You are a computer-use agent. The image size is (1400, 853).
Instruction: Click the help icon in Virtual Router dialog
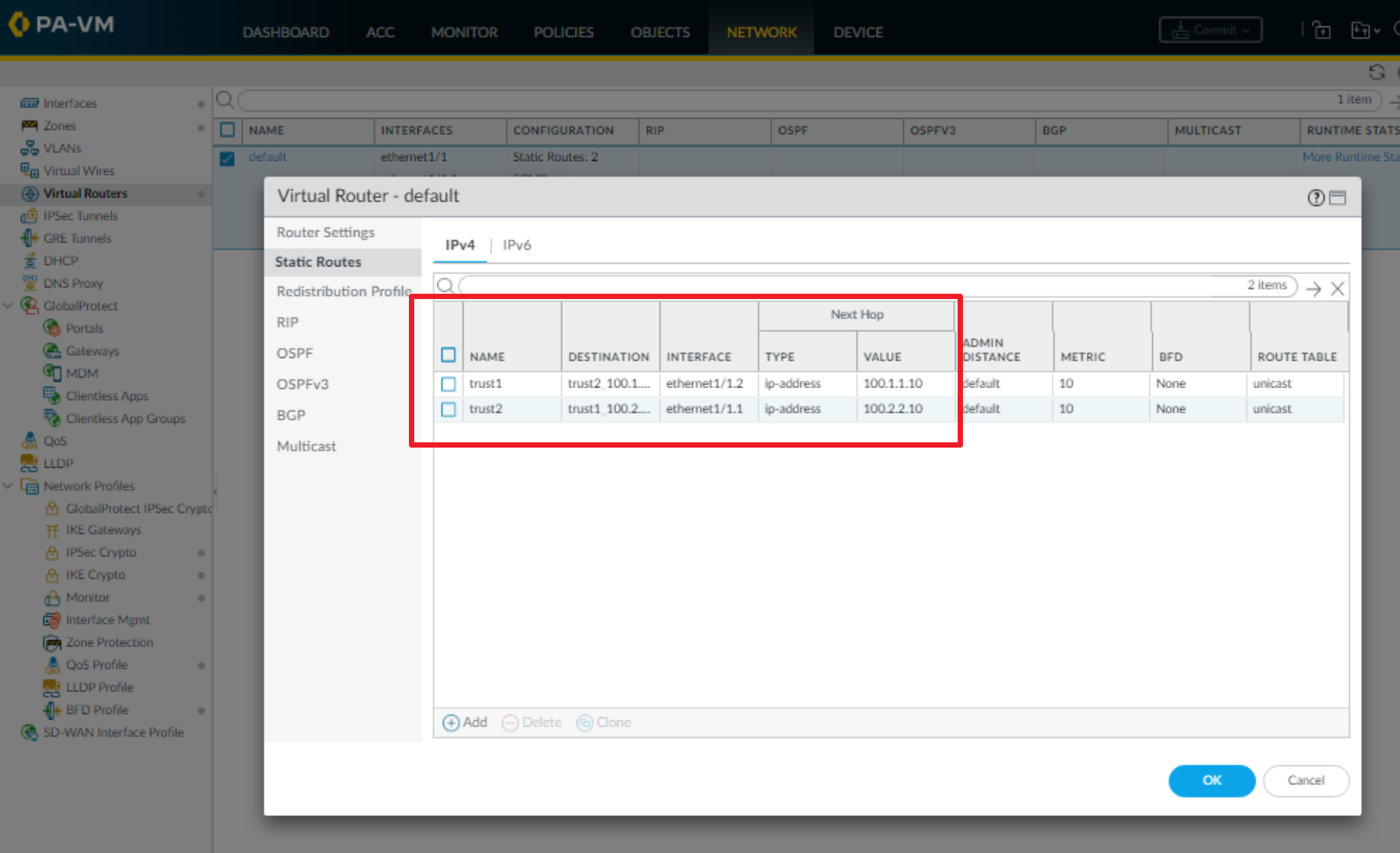click(1316, 198)
